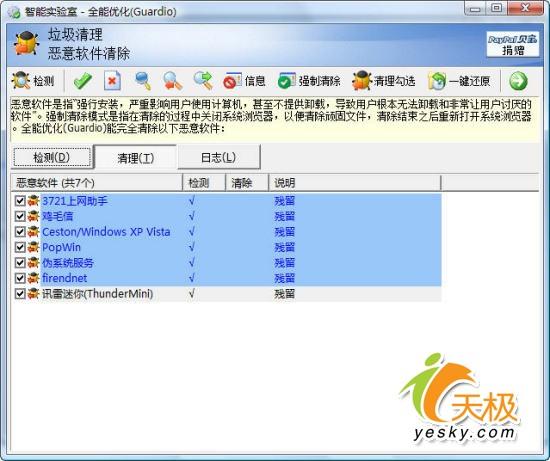Click the 恶意软件 (共7个) column header

coord(97,183)
